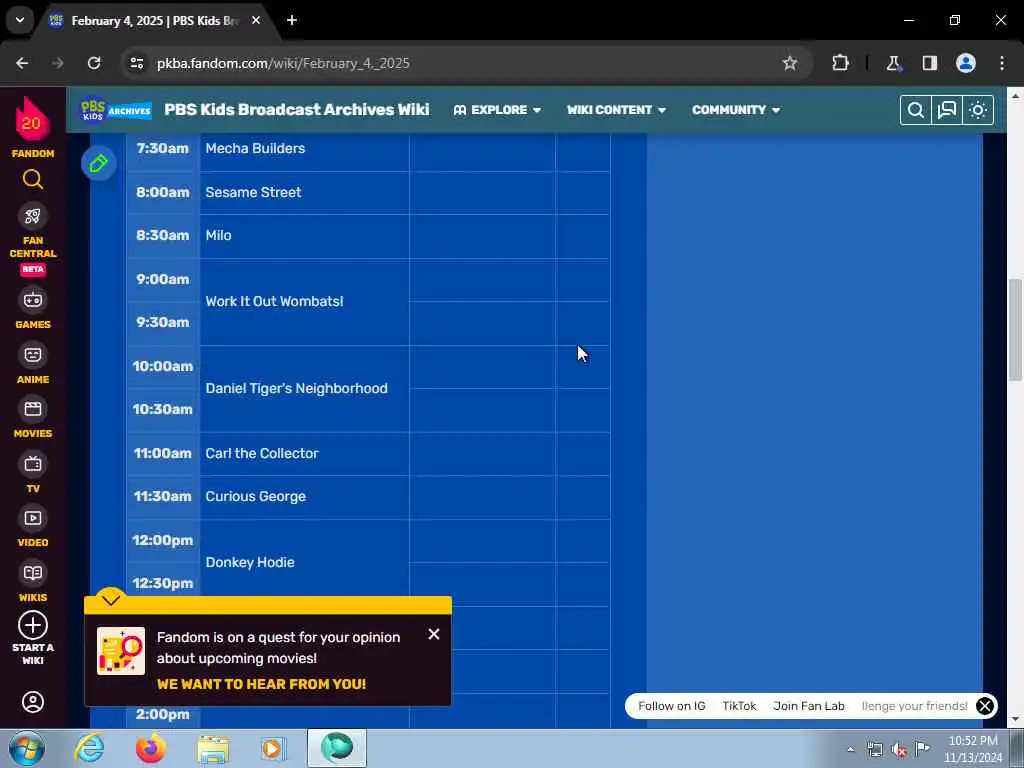
Task: Open the user profile icon in Fandom sidebar
Action: [x=33, y=702]
